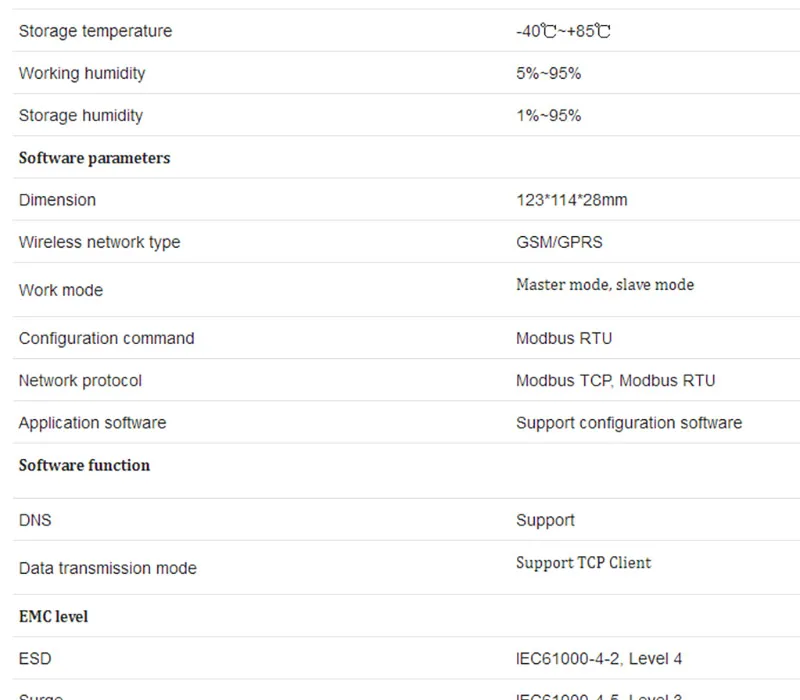This screenshot has width=800, height=700.
Task: Click the Software parameters heading
Action: [x=94, y=158]
